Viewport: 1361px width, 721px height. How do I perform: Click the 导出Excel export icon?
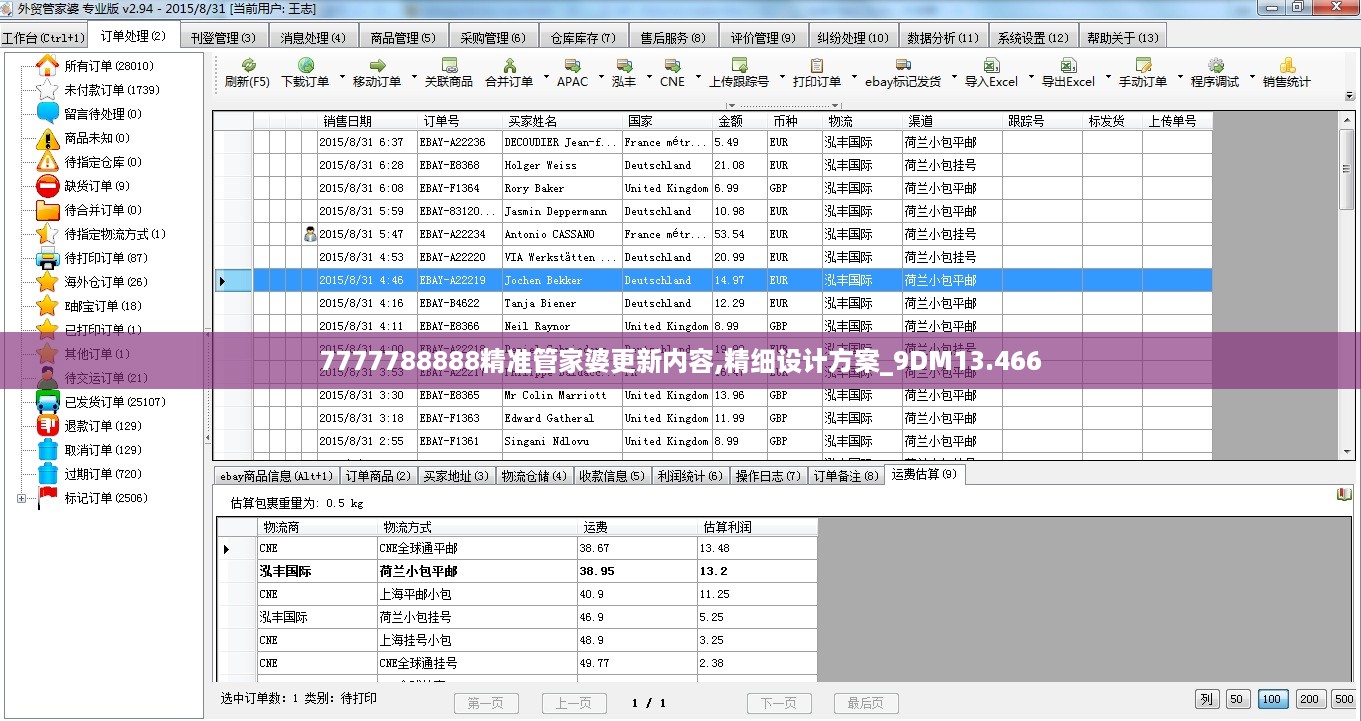(x=1068, y=66)
